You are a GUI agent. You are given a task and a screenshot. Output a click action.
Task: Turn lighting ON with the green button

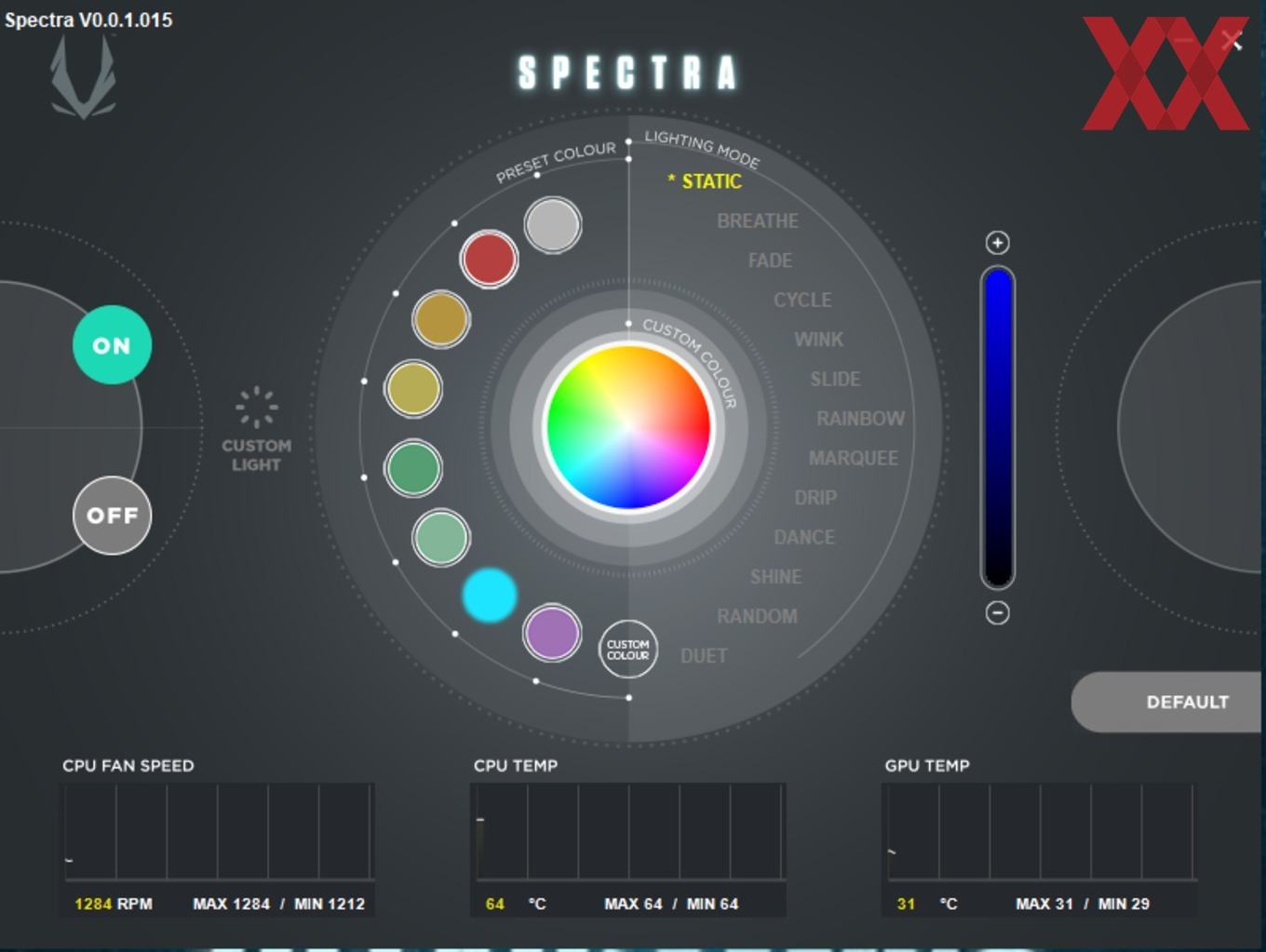(112, 345)
